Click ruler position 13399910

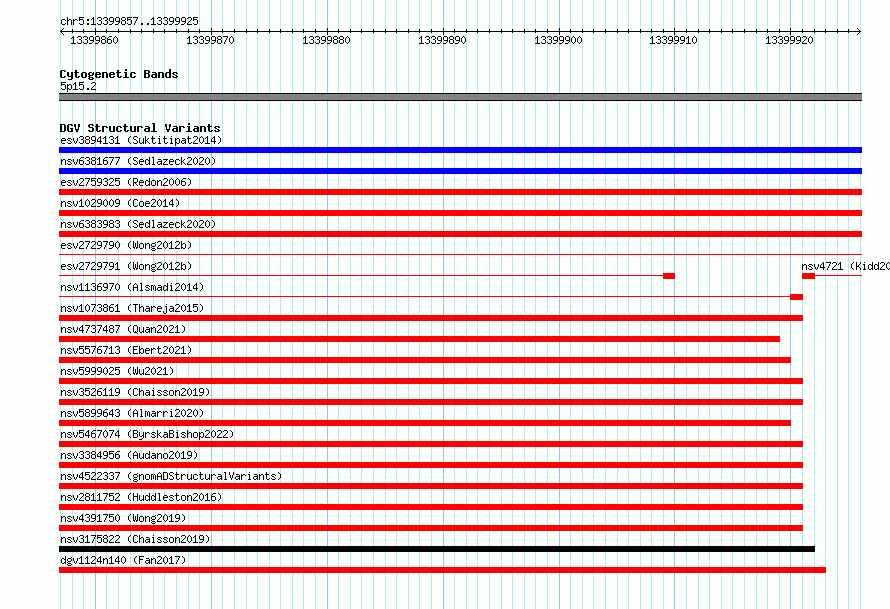click(673, 40)
